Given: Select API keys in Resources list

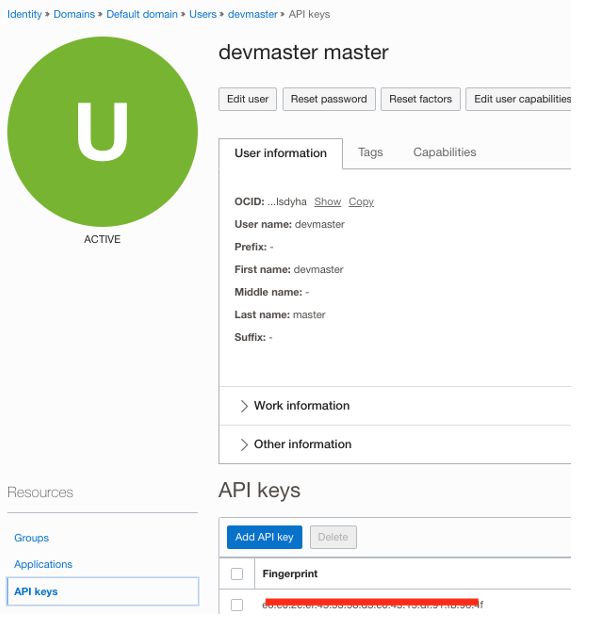Looking at the screenshot, I should click(x=102, y=592).
